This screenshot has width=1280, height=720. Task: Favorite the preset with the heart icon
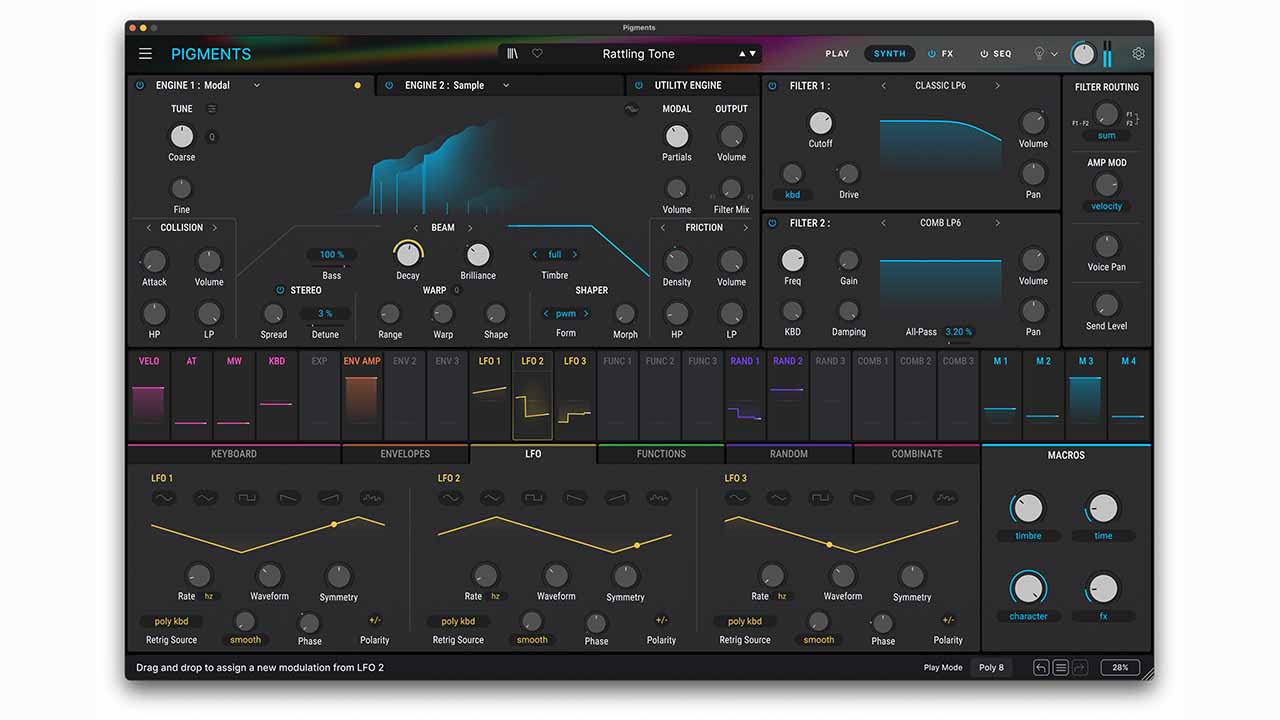tap(537, 54)
